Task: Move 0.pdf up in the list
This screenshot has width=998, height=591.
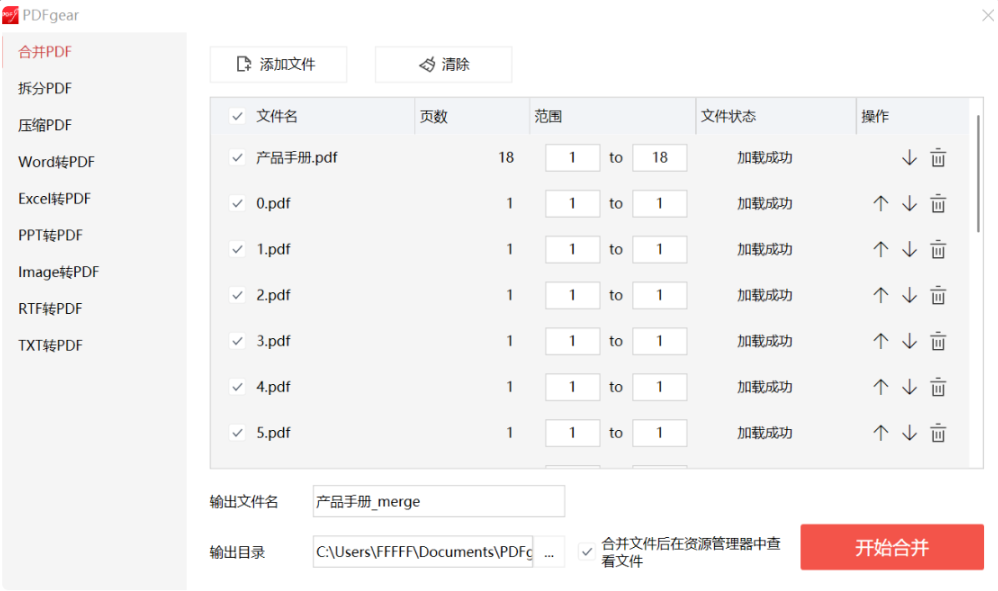Action: pyautogui.click(x=880, y=204)
